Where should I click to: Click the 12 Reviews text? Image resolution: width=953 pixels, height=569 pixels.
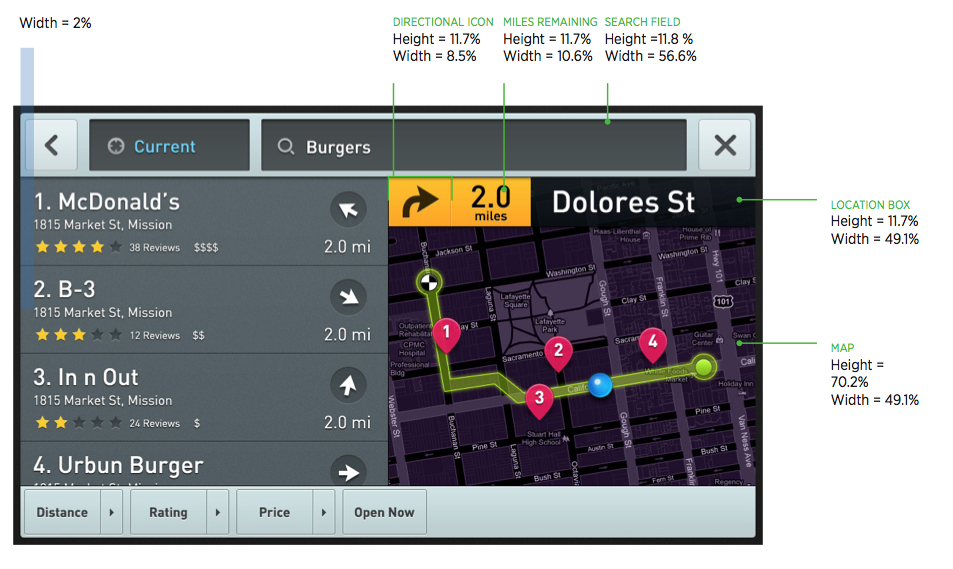click(x=154, y=336)
